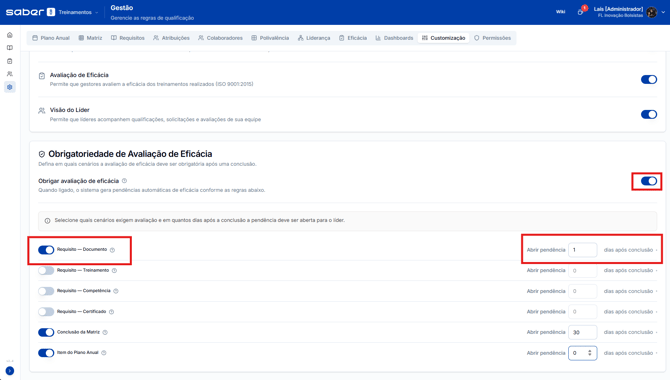Click the Gestão page title
Image resolution: width=670 pixels, height=380 pixels.
122,8
